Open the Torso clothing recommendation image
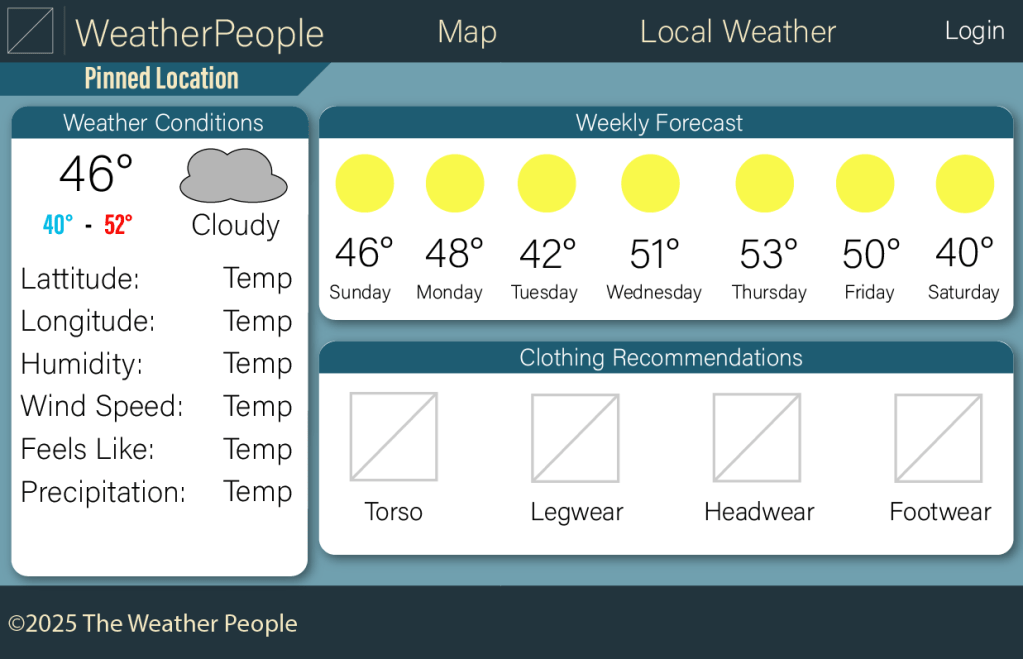Viewport: 1023px width, 659px height. click(x=394, y=437)
